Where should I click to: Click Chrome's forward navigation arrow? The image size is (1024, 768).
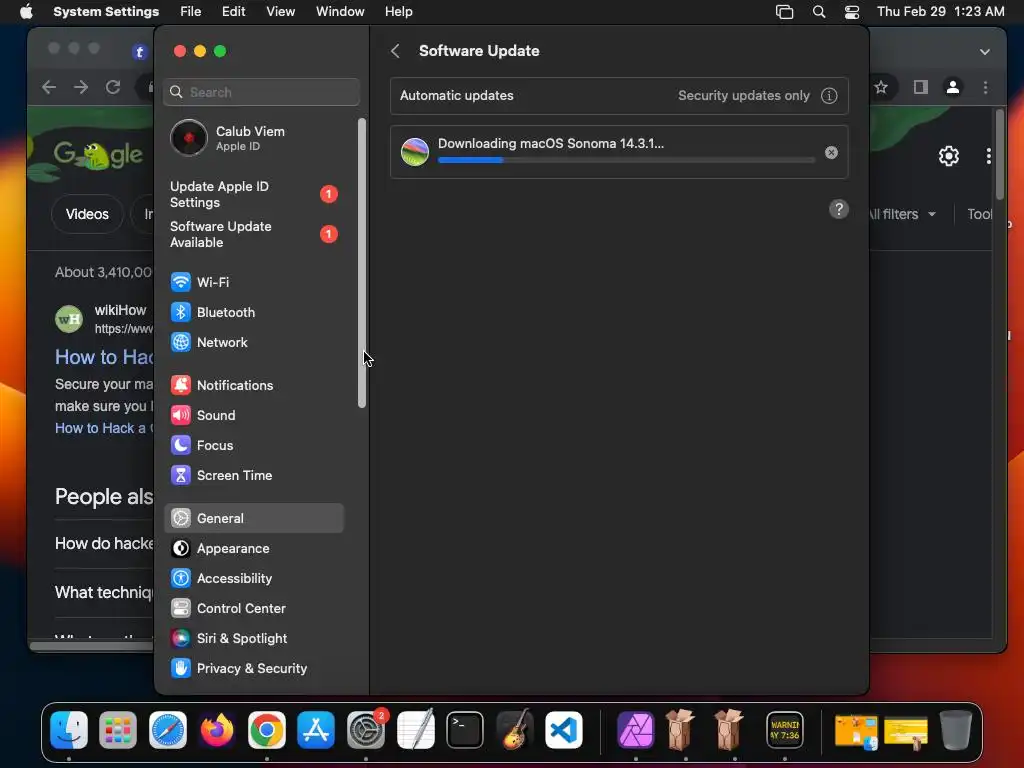(x=81, y=87)
